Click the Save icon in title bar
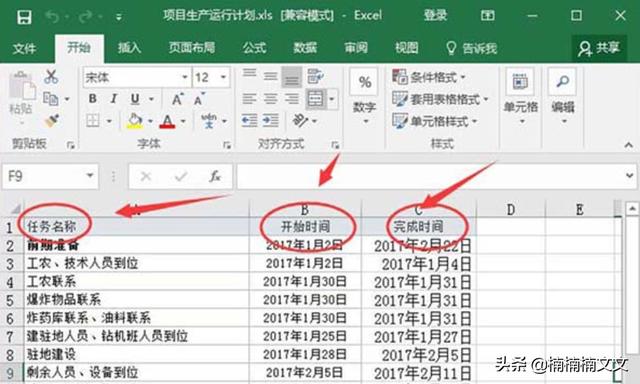This screenshot has width=640, height=384. click(x=24, y=17)
